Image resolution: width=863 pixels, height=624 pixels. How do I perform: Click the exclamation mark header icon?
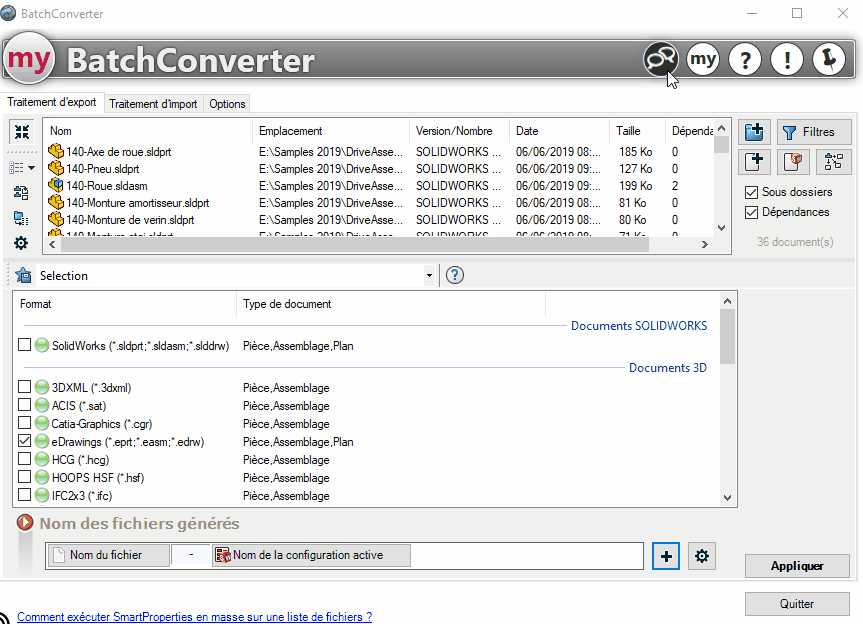click(787, 59)
